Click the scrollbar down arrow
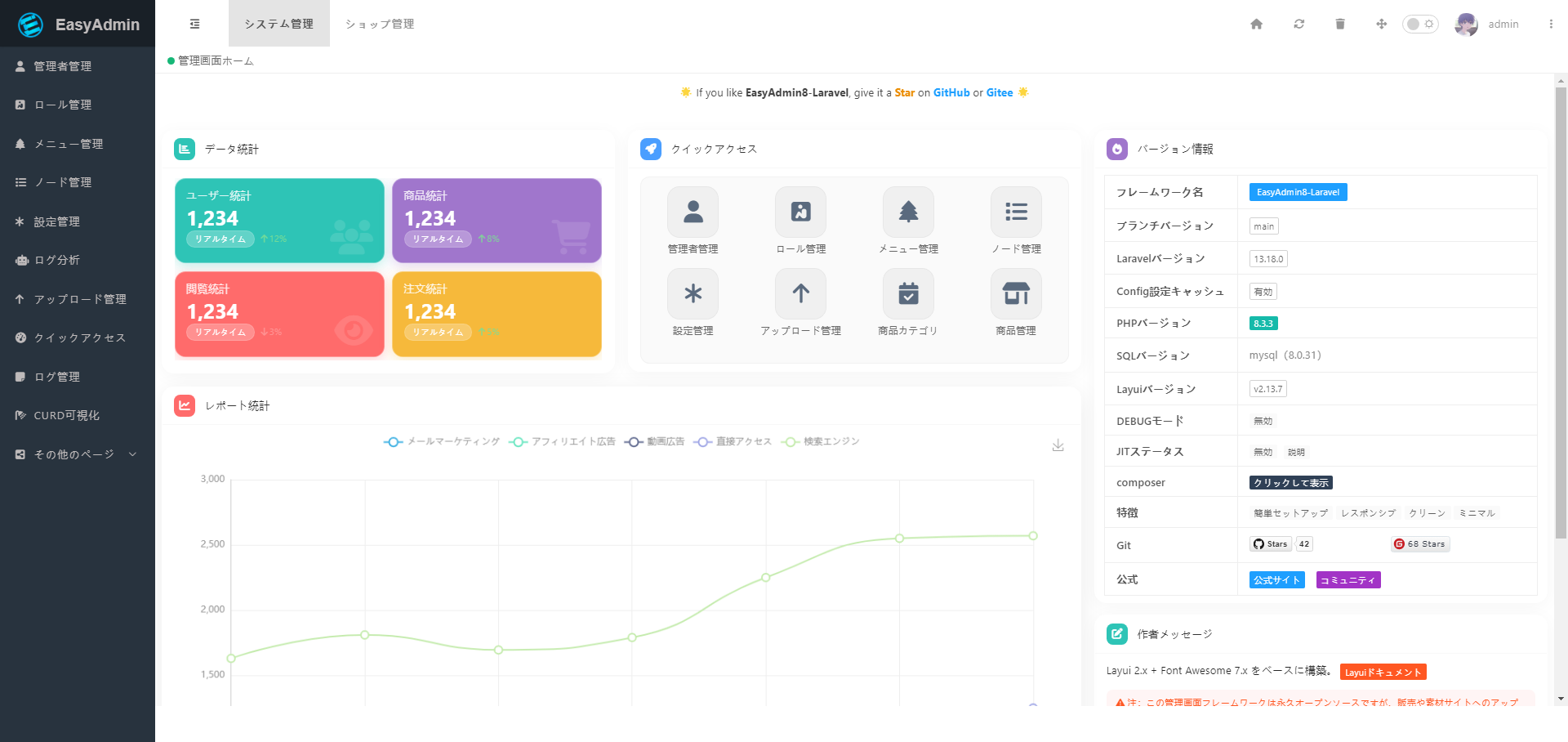Screen dimensions: 1568x742 tap(1561, 700)
